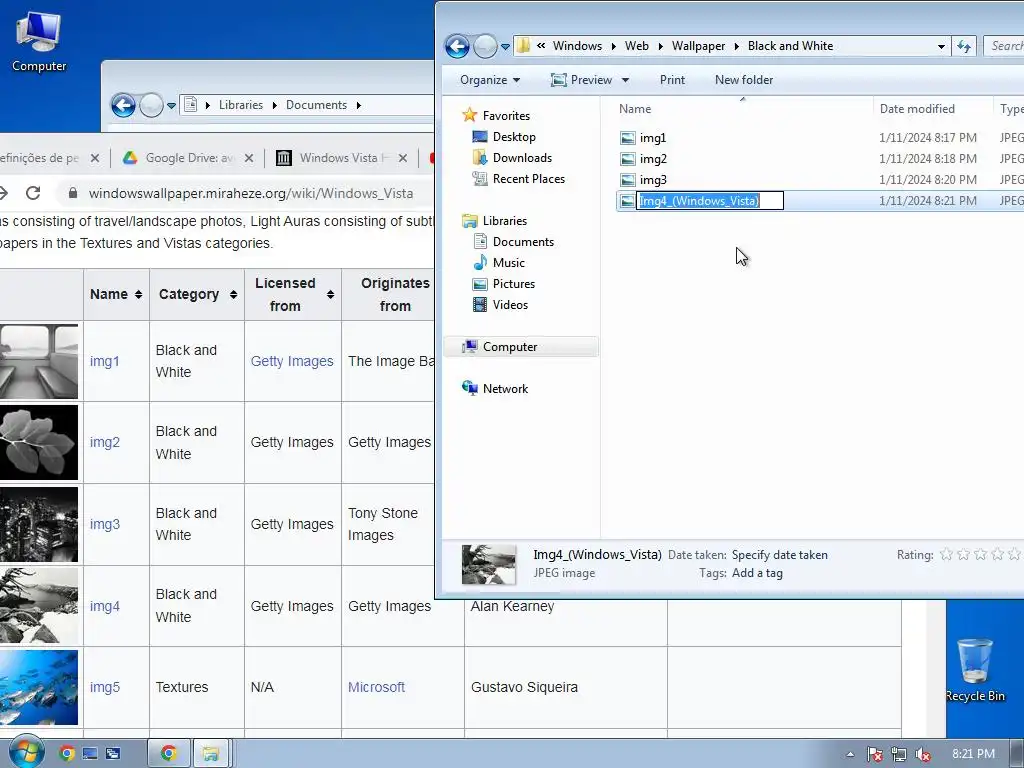This screenshot has width=1024, height=768.
Task: Open Music library in navigation pane
Action: [x=508, y=263]
